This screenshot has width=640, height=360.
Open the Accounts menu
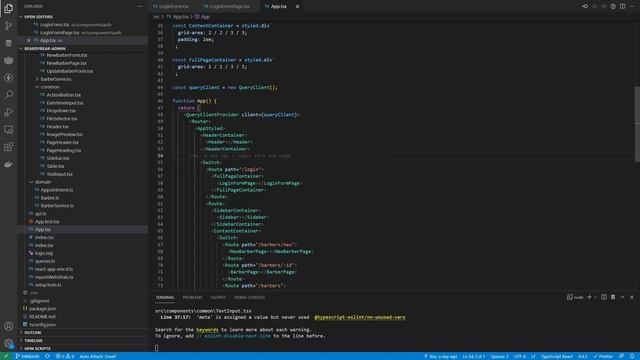(x=8, y=326)
